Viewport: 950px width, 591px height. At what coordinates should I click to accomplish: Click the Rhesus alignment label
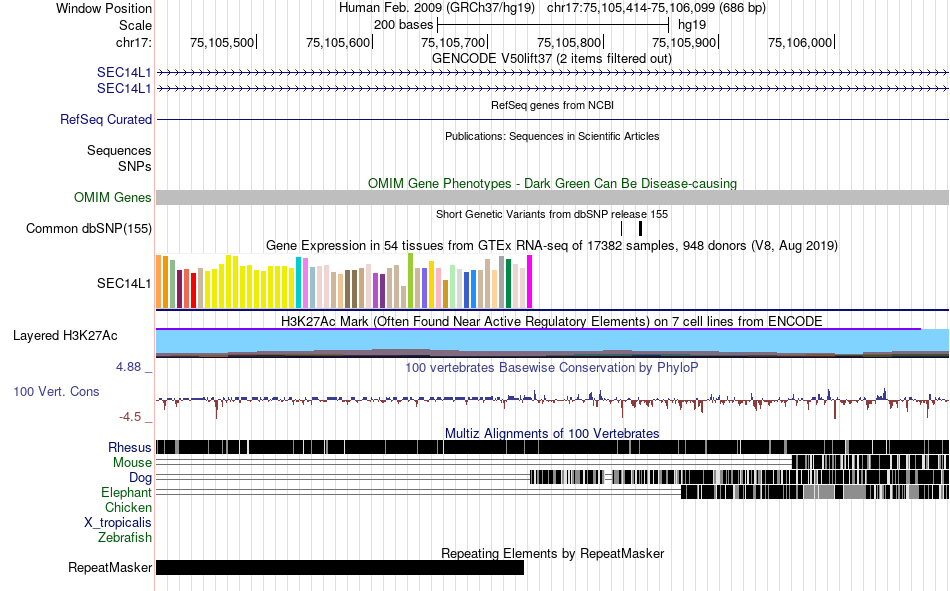pyautogui.click(x=130, y=447)
